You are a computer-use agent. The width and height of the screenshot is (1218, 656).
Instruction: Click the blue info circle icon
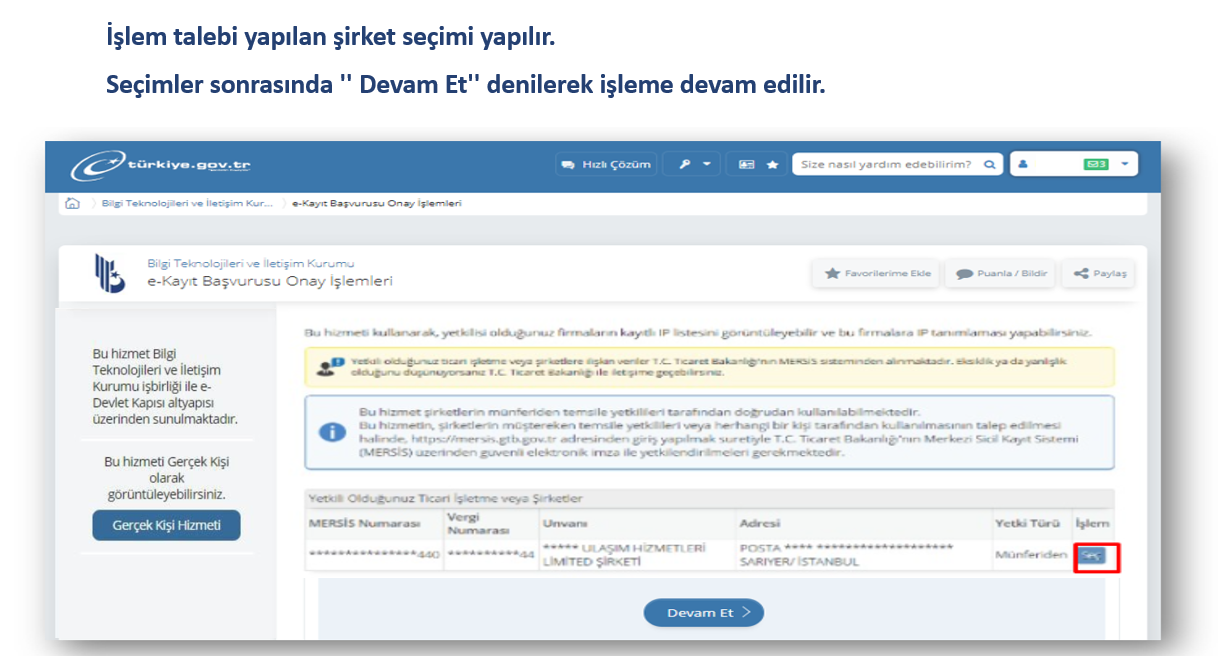(x=331, y=432)
